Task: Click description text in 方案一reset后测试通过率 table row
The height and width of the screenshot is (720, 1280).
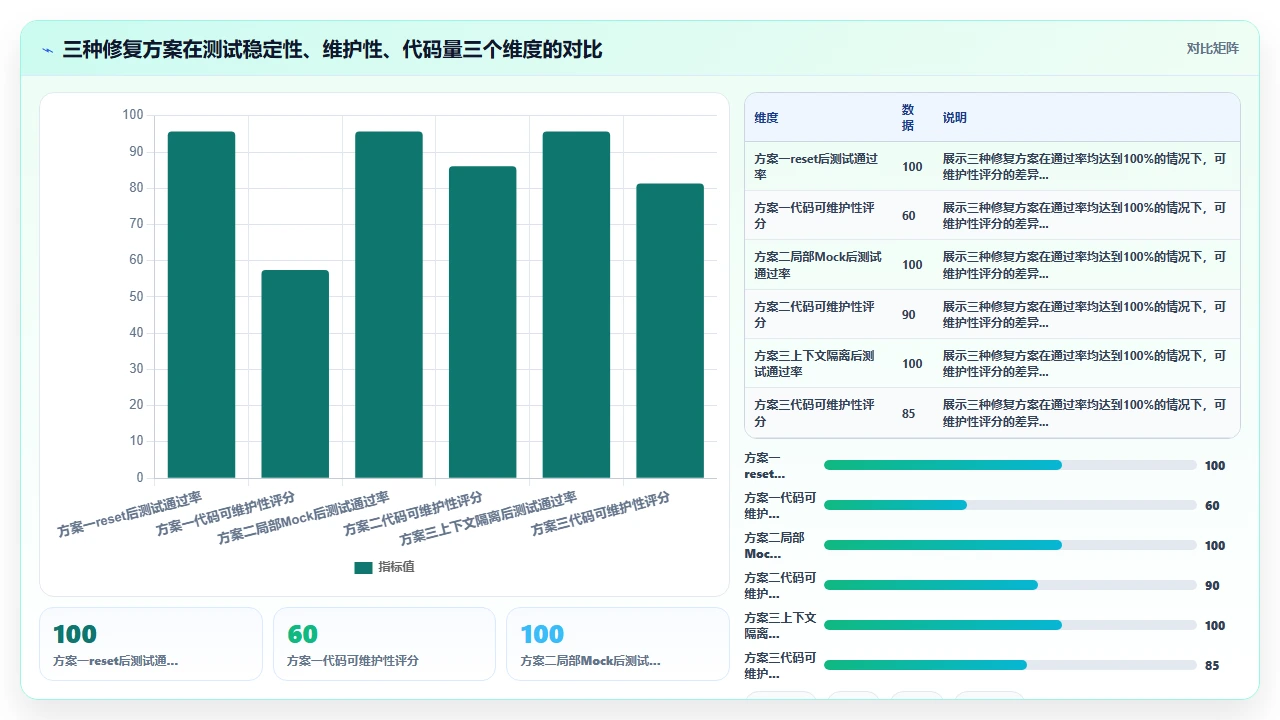Action: tap(1084, 166)
